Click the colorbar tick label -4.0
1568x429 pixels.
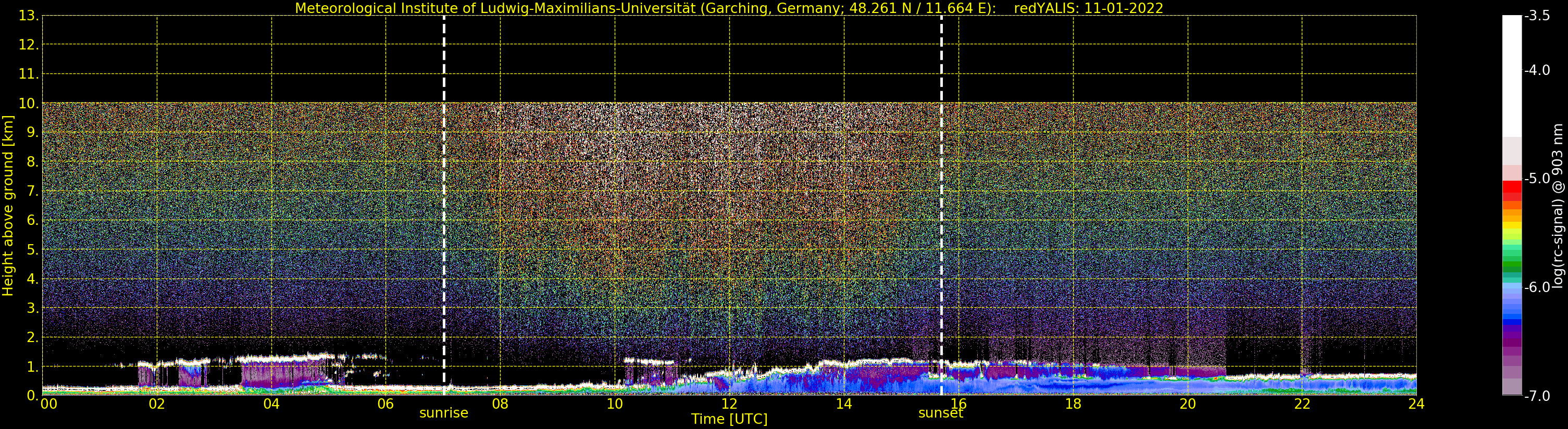pyautogui.click(x=1537, y=70)
